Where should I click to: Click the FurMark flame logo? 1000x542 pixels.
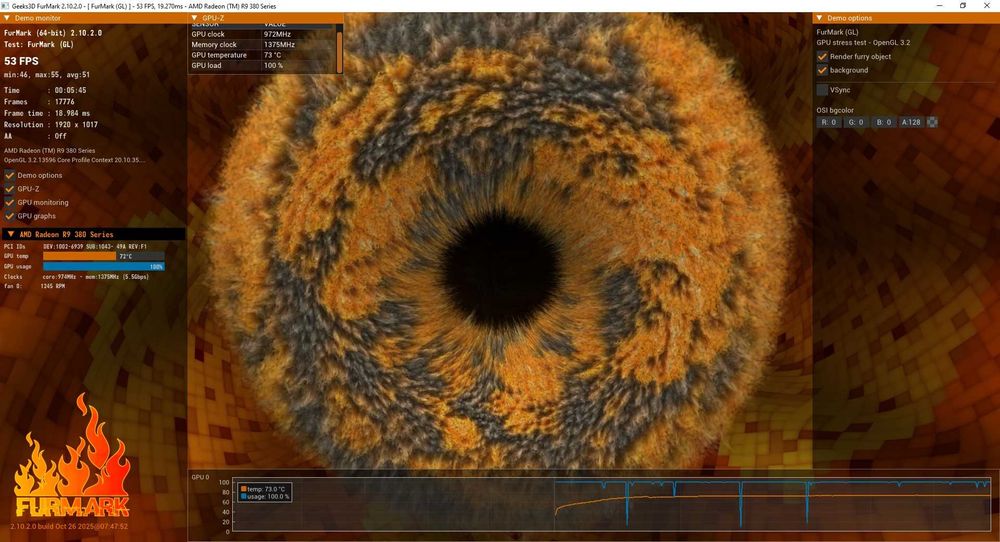point(72,456)
